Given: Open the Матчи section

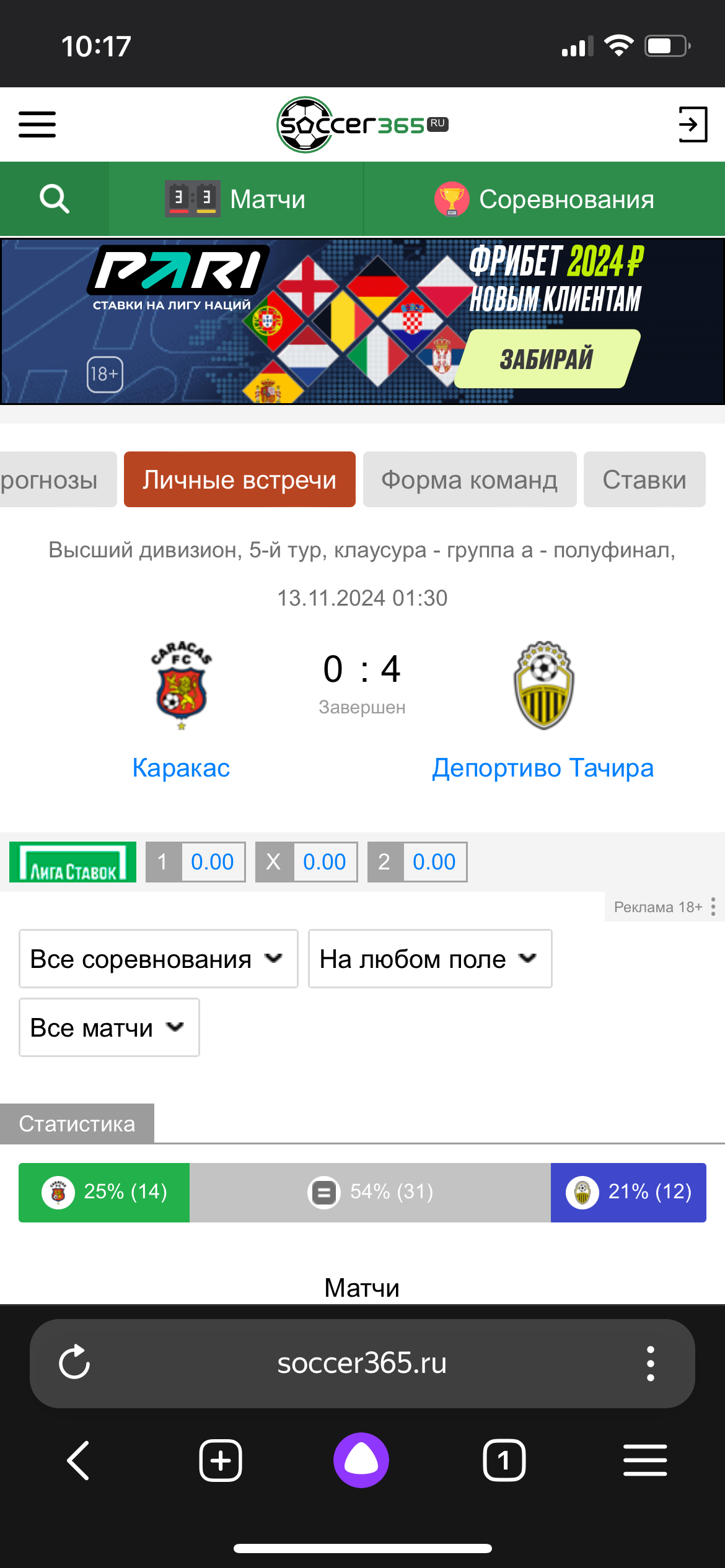Looking at the screenshot, I should (x=236, y=199).
